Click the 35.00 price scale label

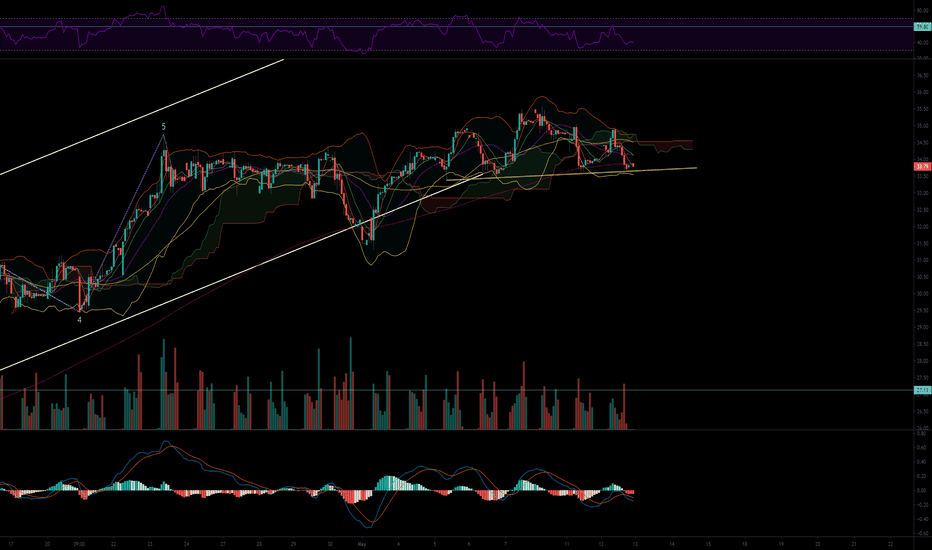pos(922,126)
